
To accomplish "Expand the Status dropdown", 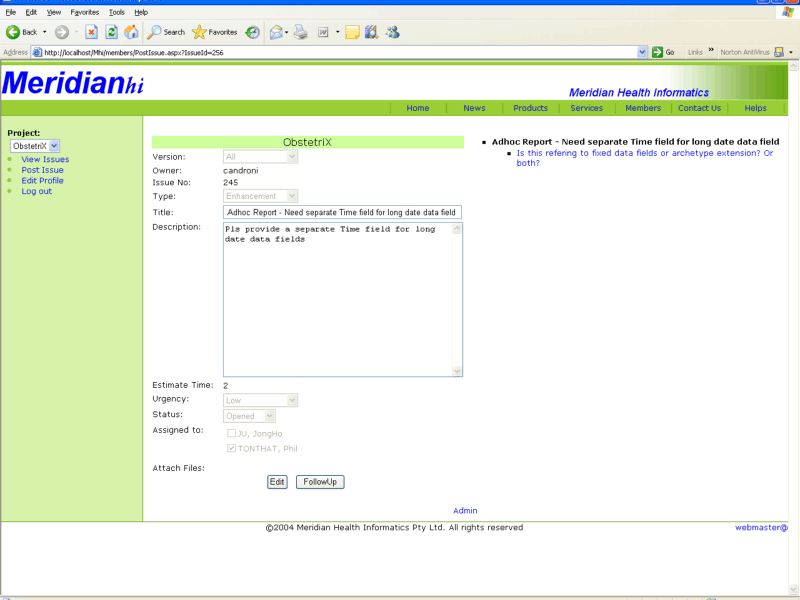I will tap(250, 416).
